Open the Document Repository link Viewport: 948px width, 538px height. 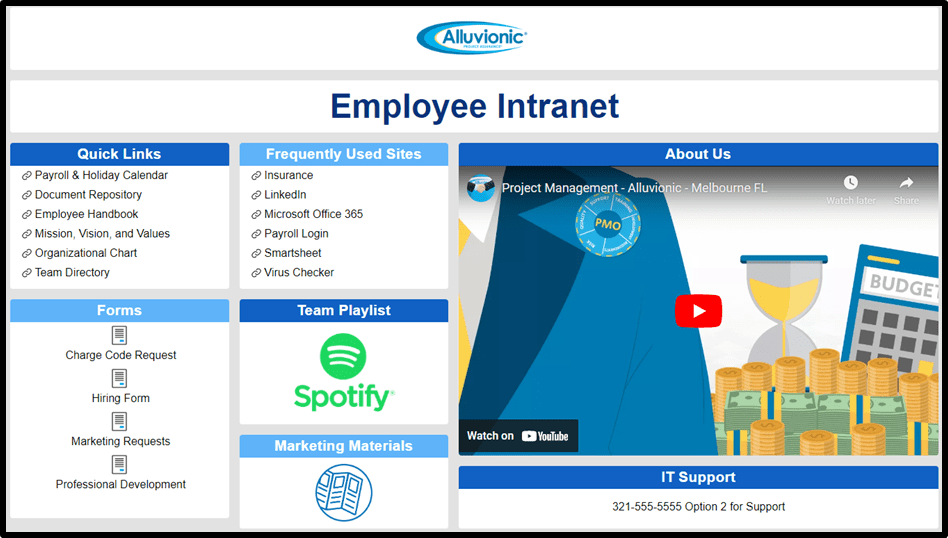click(88, 195)
